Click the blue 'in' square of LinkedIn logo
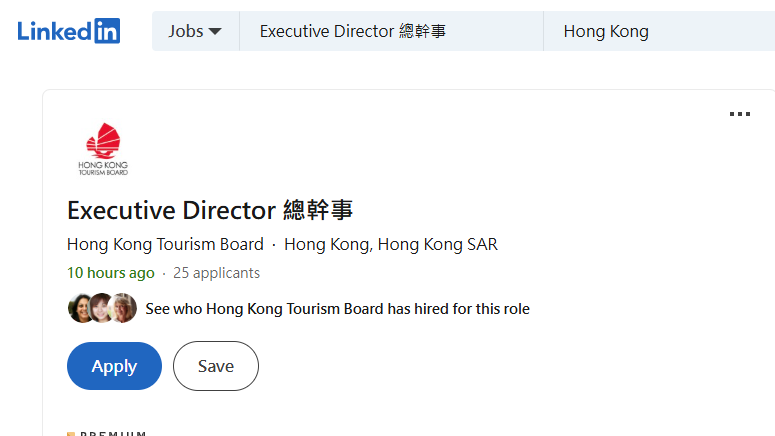The height and width of the screenshot is (436, 775). 107,31
